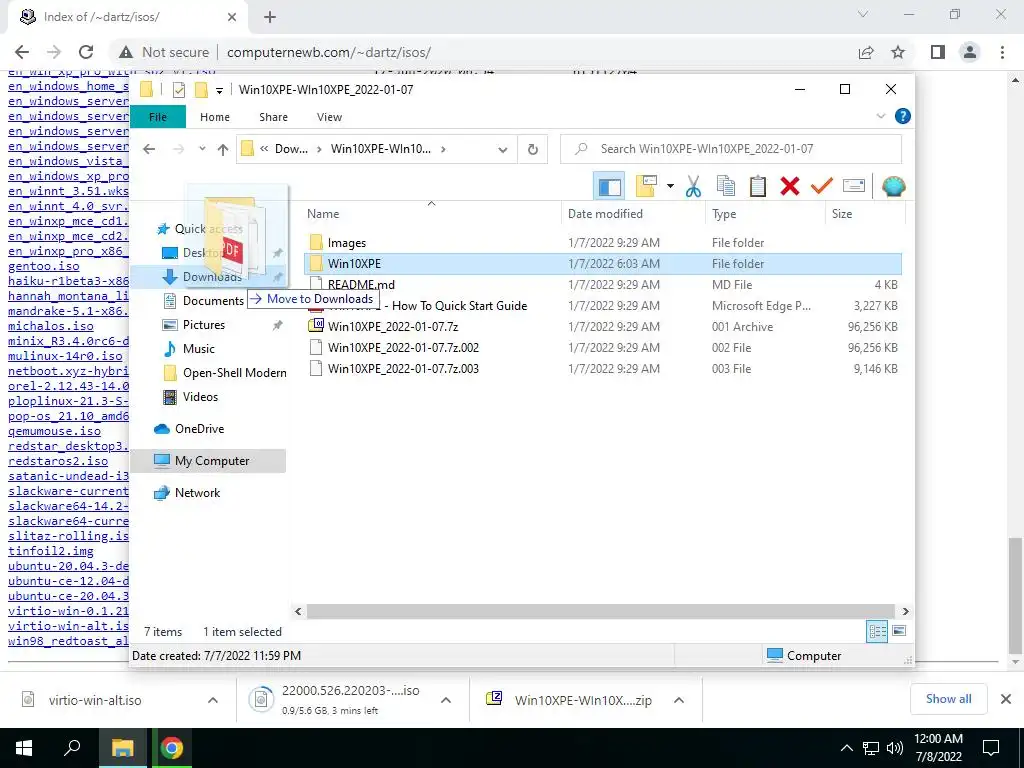Sort by Size column header
Screen dimensions: 1024x768
(842, 214)
